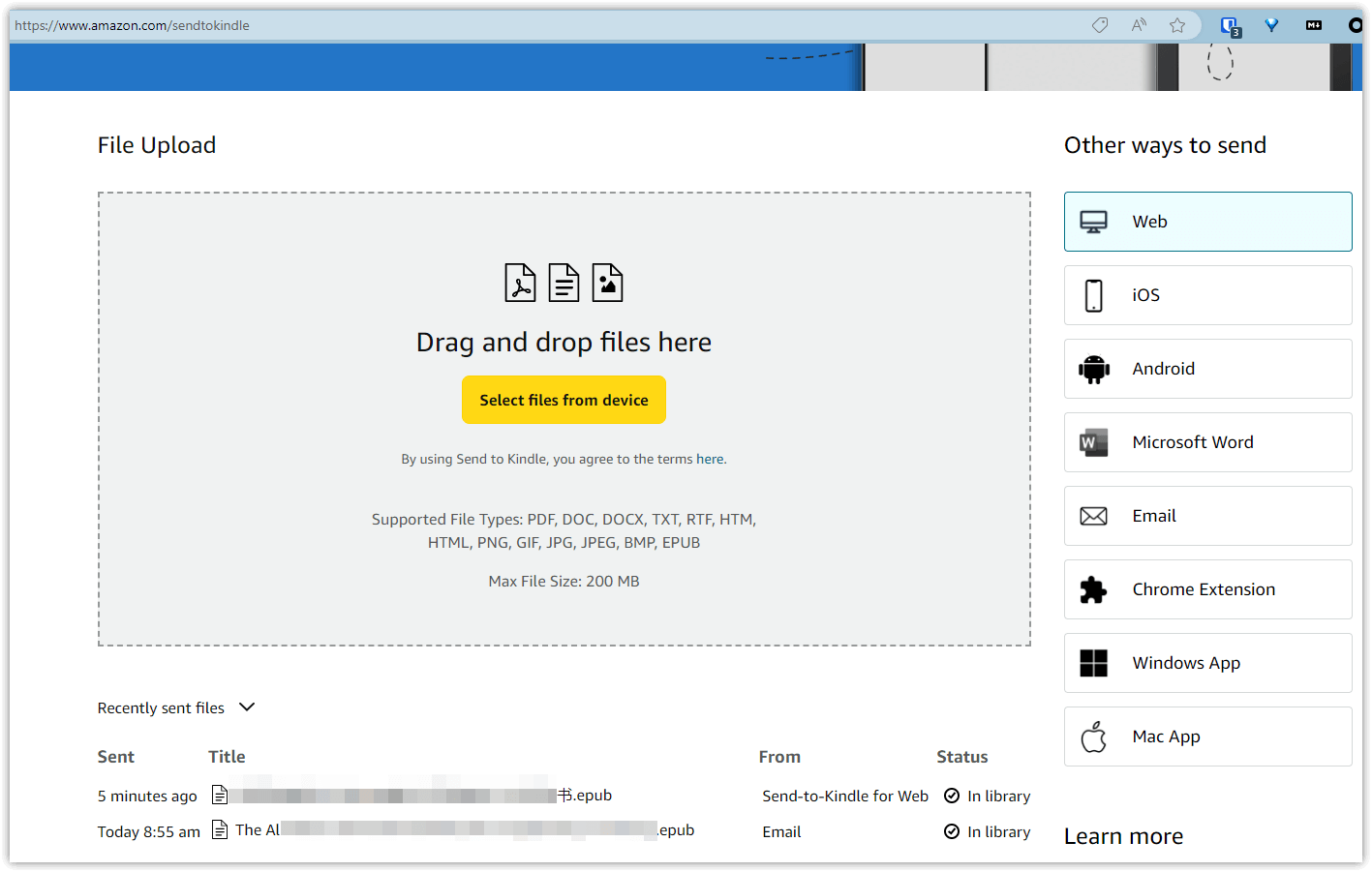1372x872 pixels.
Task: Click the blue gem extension icon
Action: coord(1271,25)
